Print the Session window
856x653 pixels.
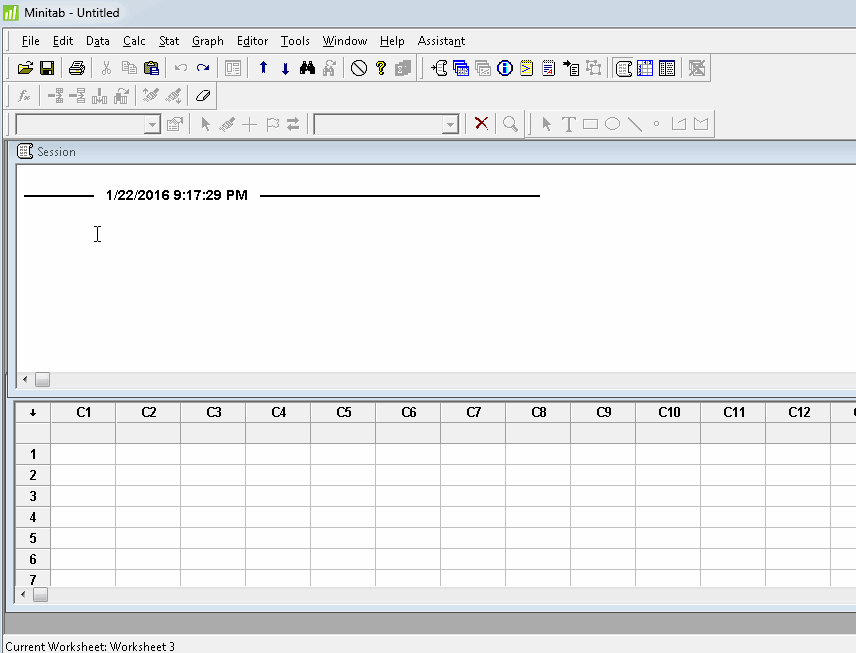(76, 67)
